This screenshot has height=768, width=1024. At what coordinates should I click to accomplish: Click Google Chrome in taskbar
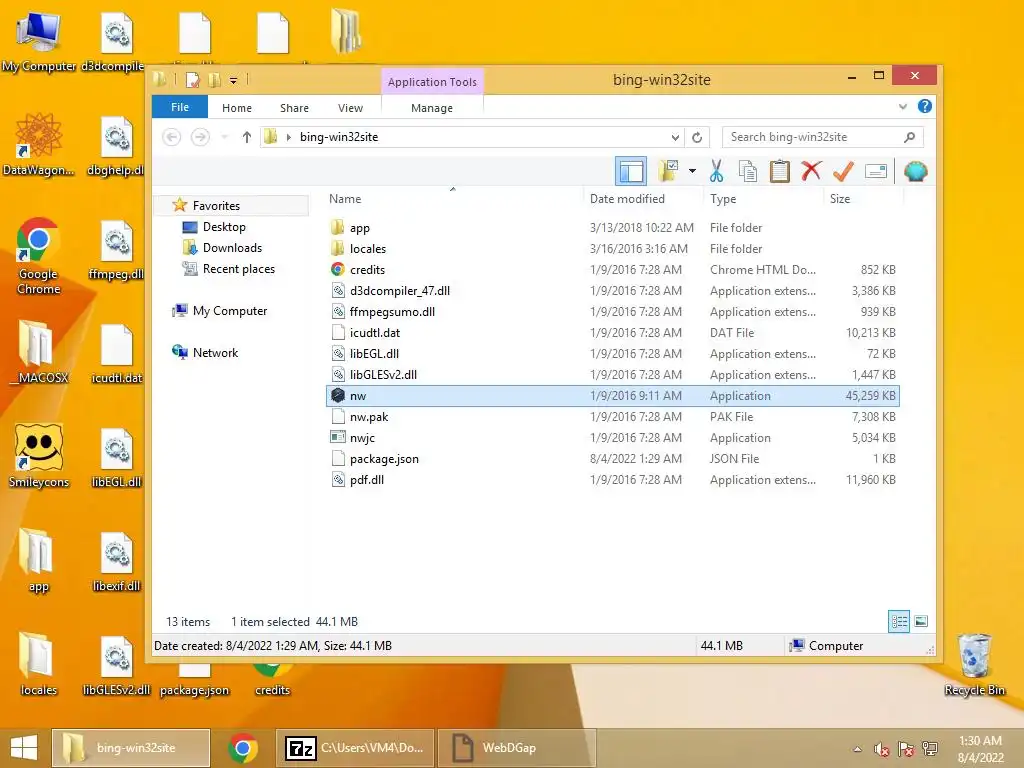(243, 748)
